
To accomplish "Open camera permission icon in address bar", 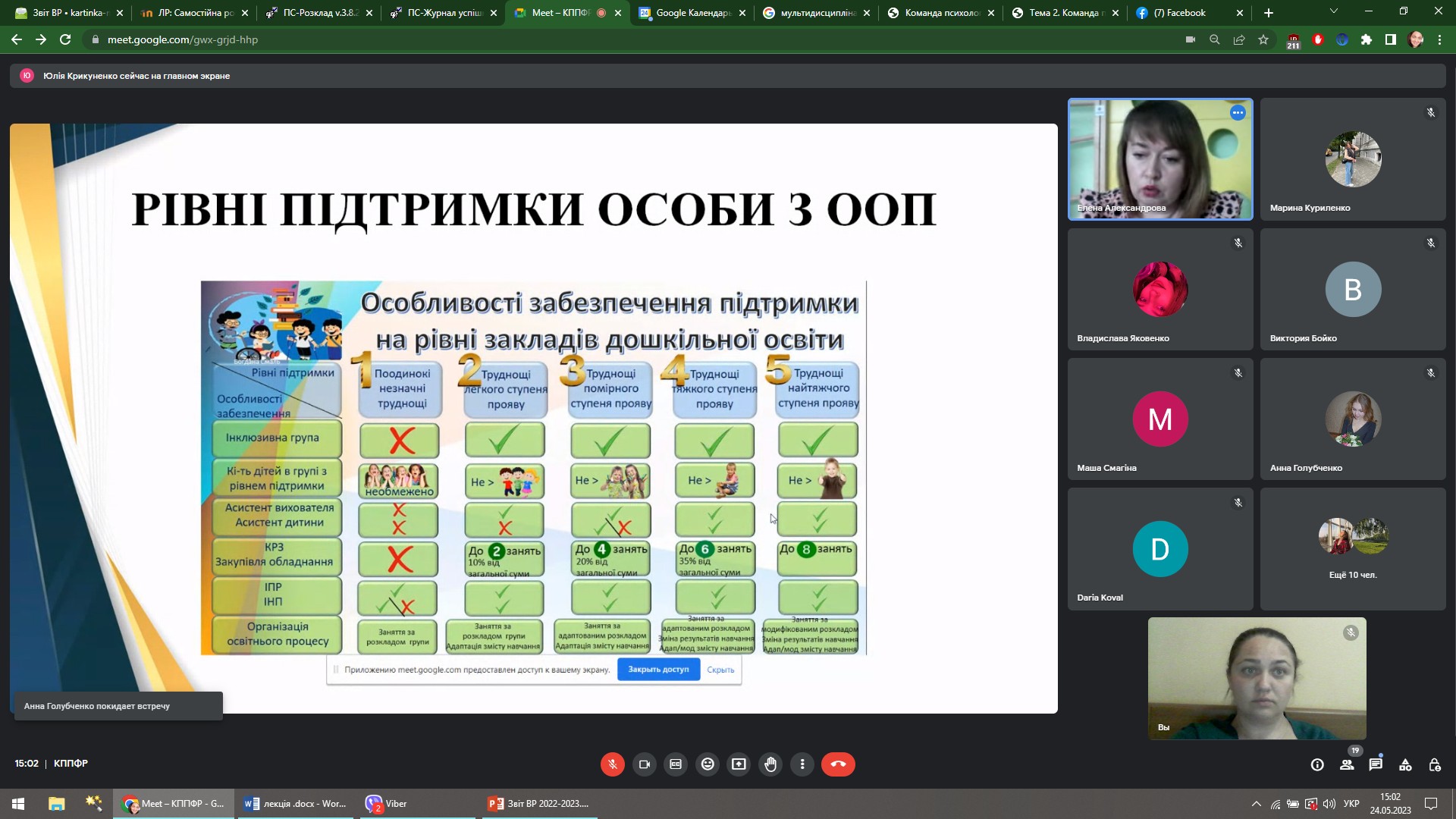I will (x=1191, y=39).
